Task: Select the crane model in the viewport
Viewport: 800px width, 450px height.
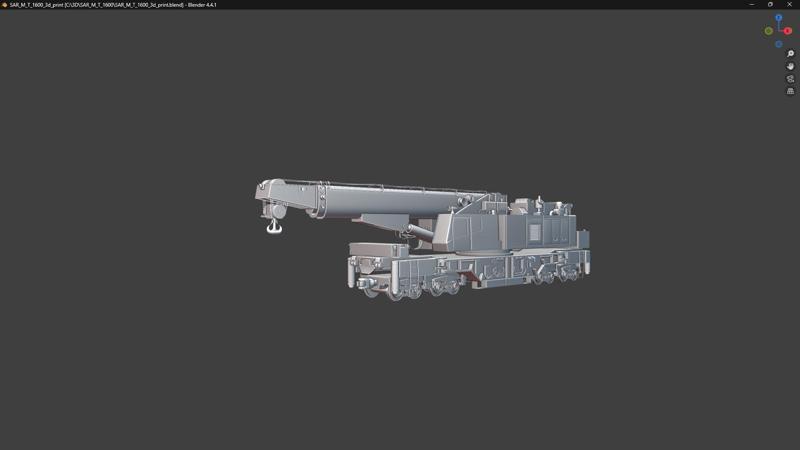Action: pyautogui.click(x=422, y=239)
